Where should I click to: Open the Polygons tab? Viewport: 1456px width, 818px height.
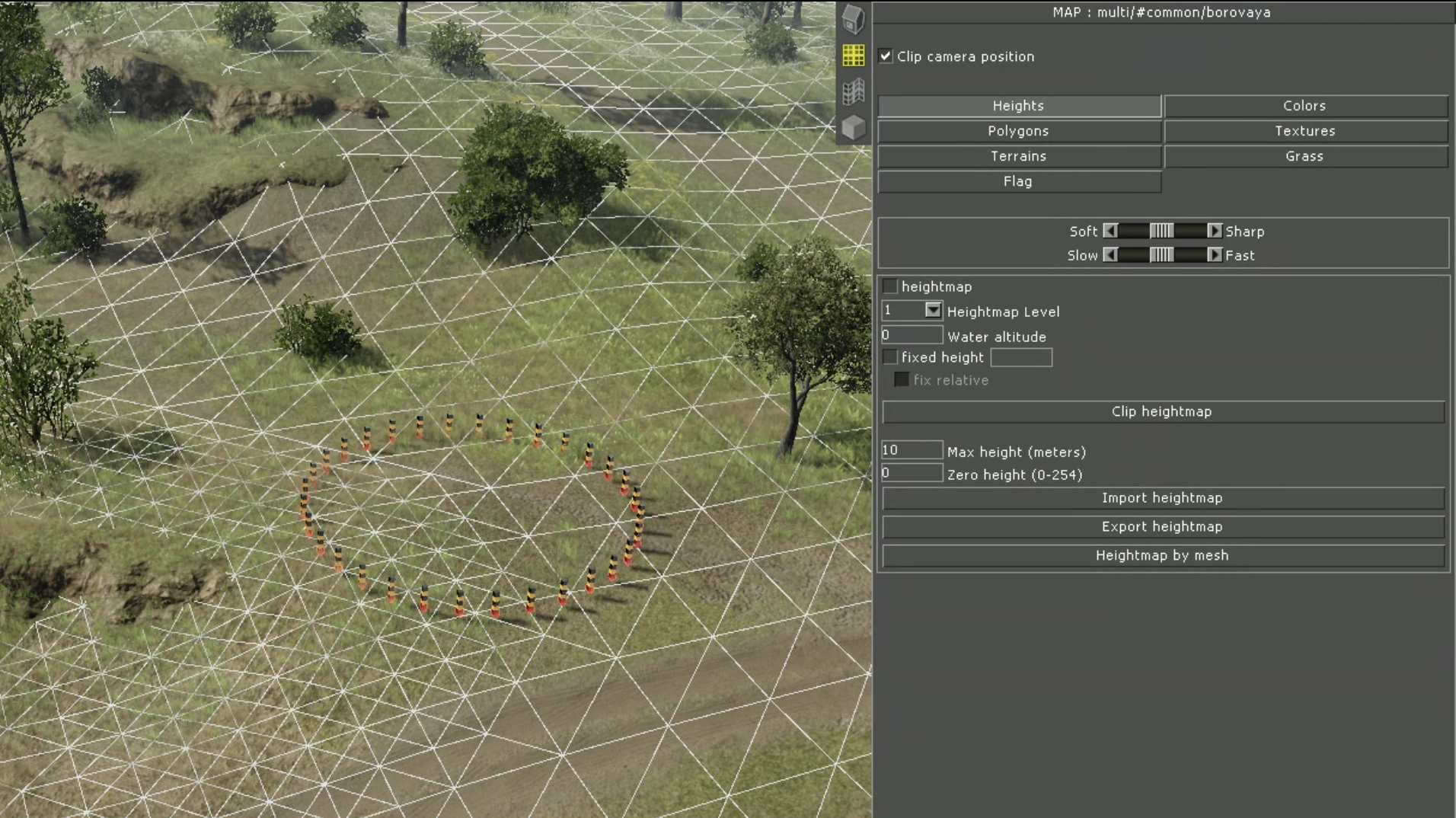(1018, 131)
